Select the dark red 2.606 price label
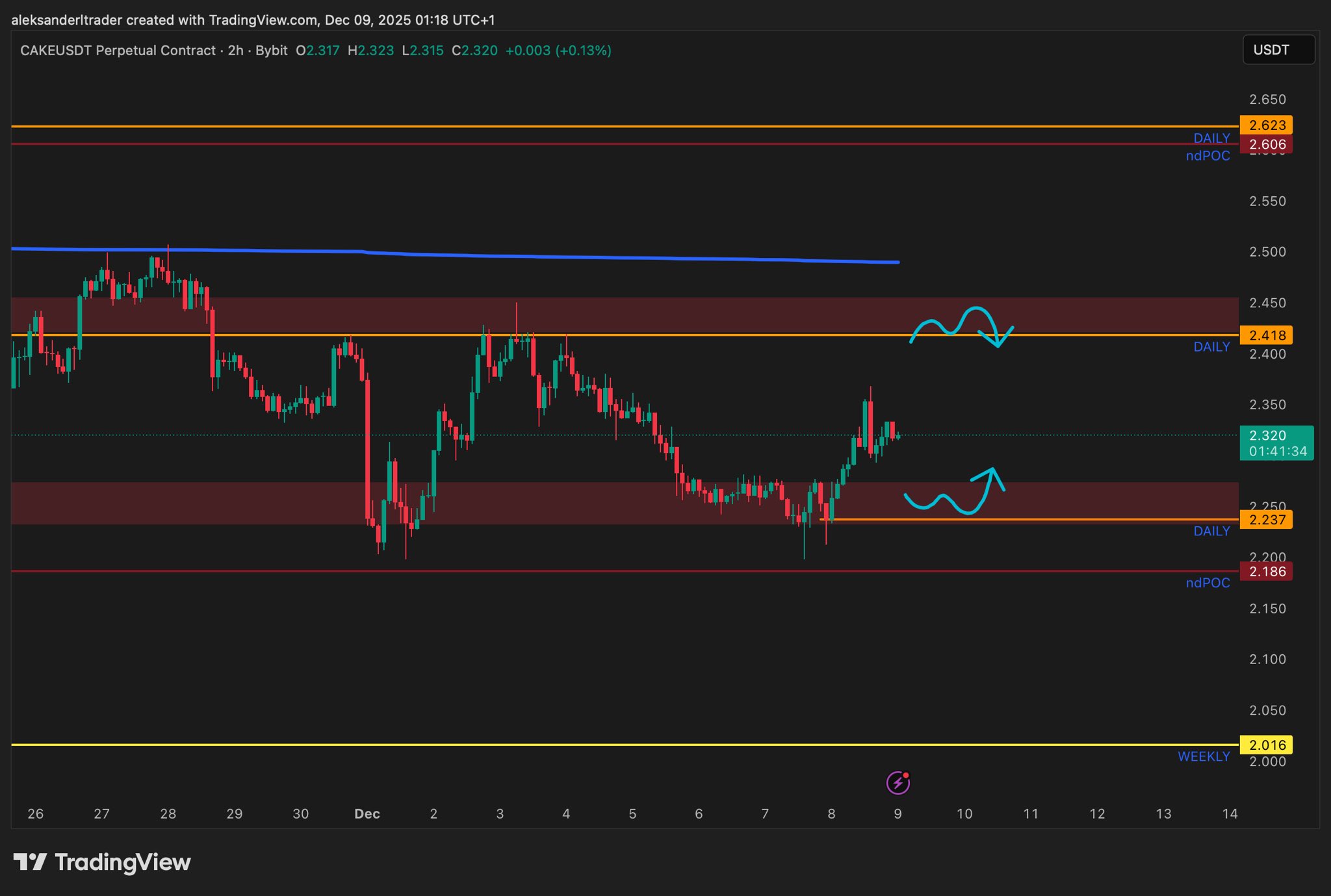Screen dimensions: 1331x896 [x=1266, y=144]
